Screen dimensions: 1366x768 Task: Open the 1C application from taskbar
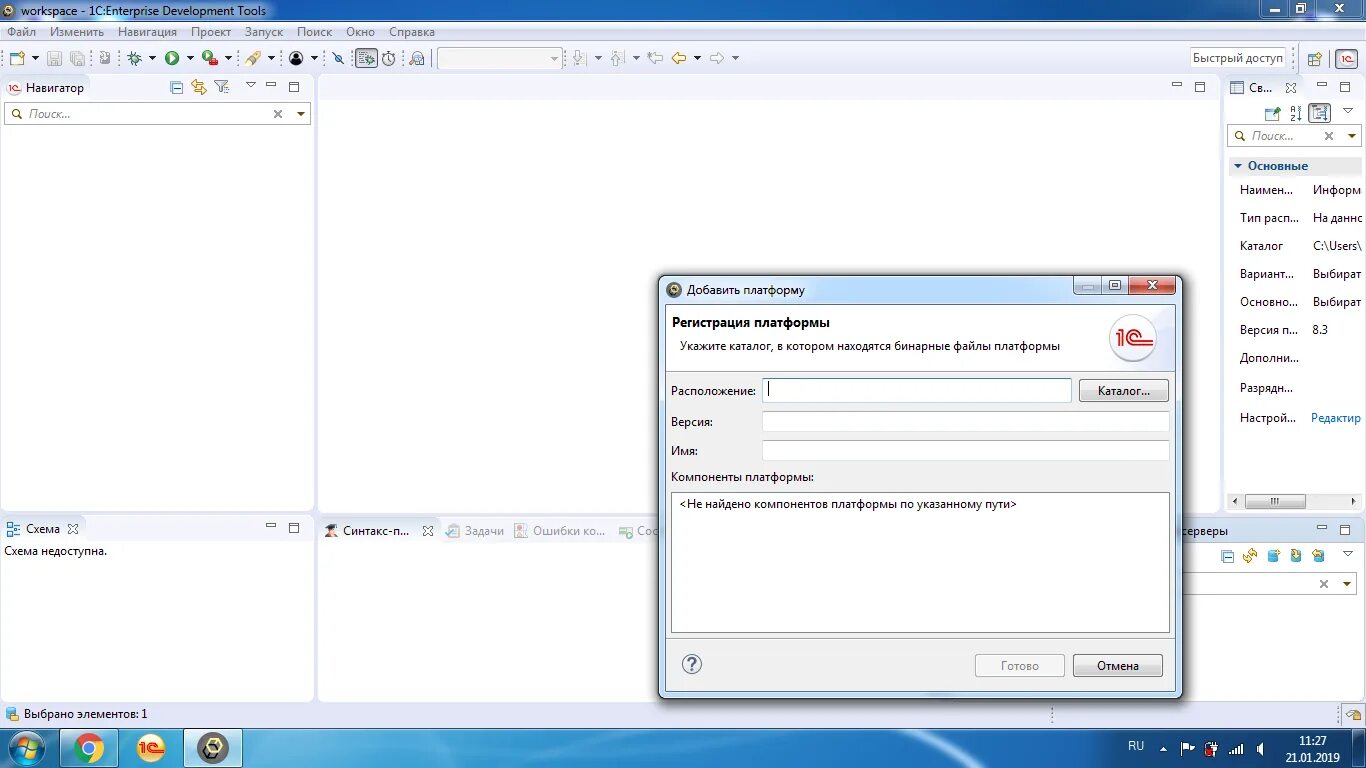tap(151, 748)
